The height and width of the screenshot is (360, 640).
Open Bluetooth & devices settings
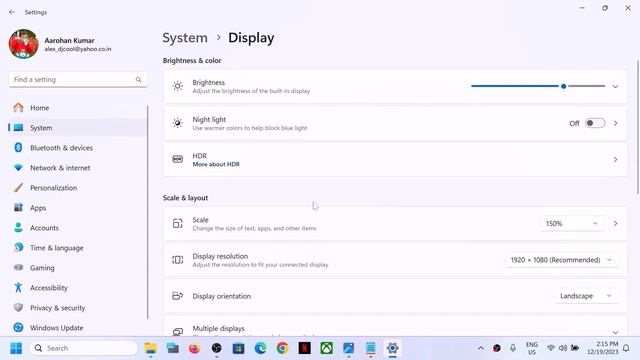point(78,148)
